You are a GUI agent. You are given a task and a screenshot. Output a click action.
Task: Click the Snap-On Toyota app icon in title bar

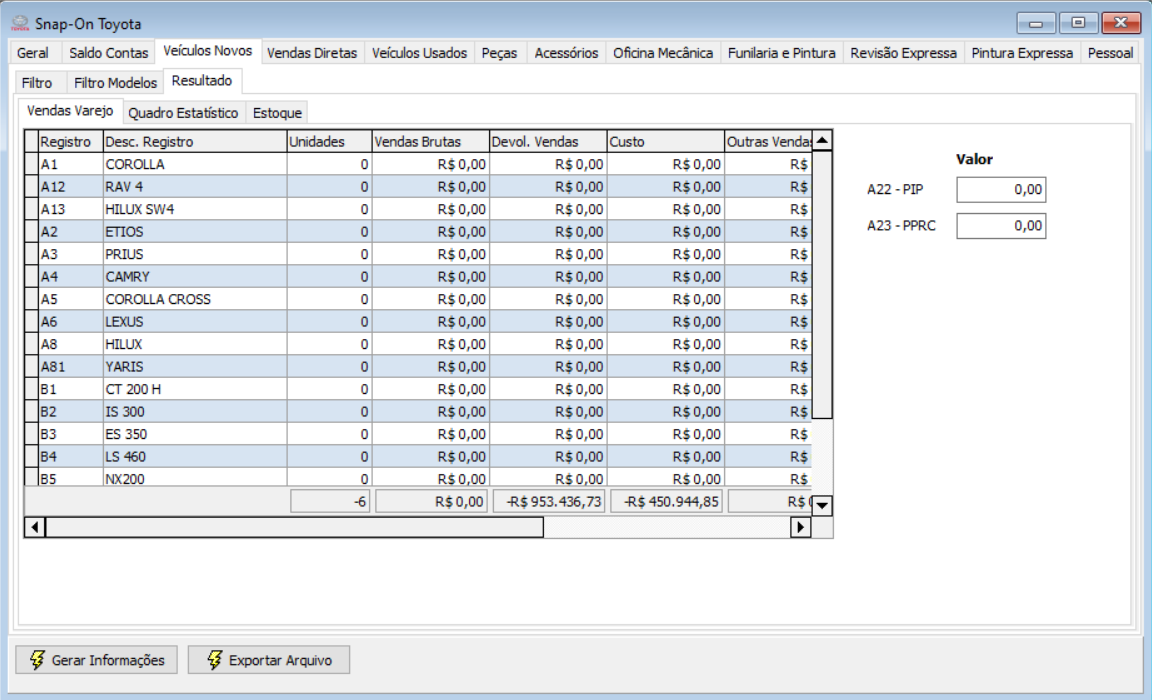point(20,24)
